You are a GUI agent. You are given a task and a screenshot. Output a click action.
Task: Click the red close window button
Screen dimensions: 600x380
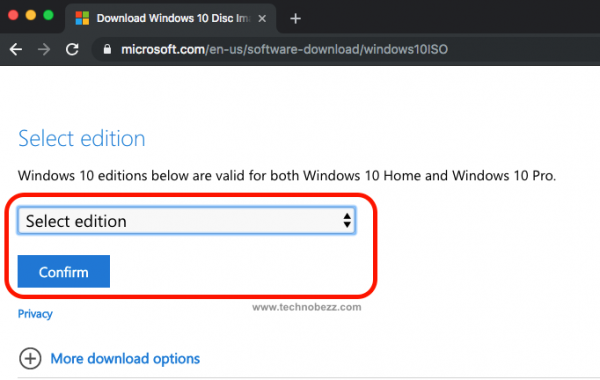click(x=13, y=15)
